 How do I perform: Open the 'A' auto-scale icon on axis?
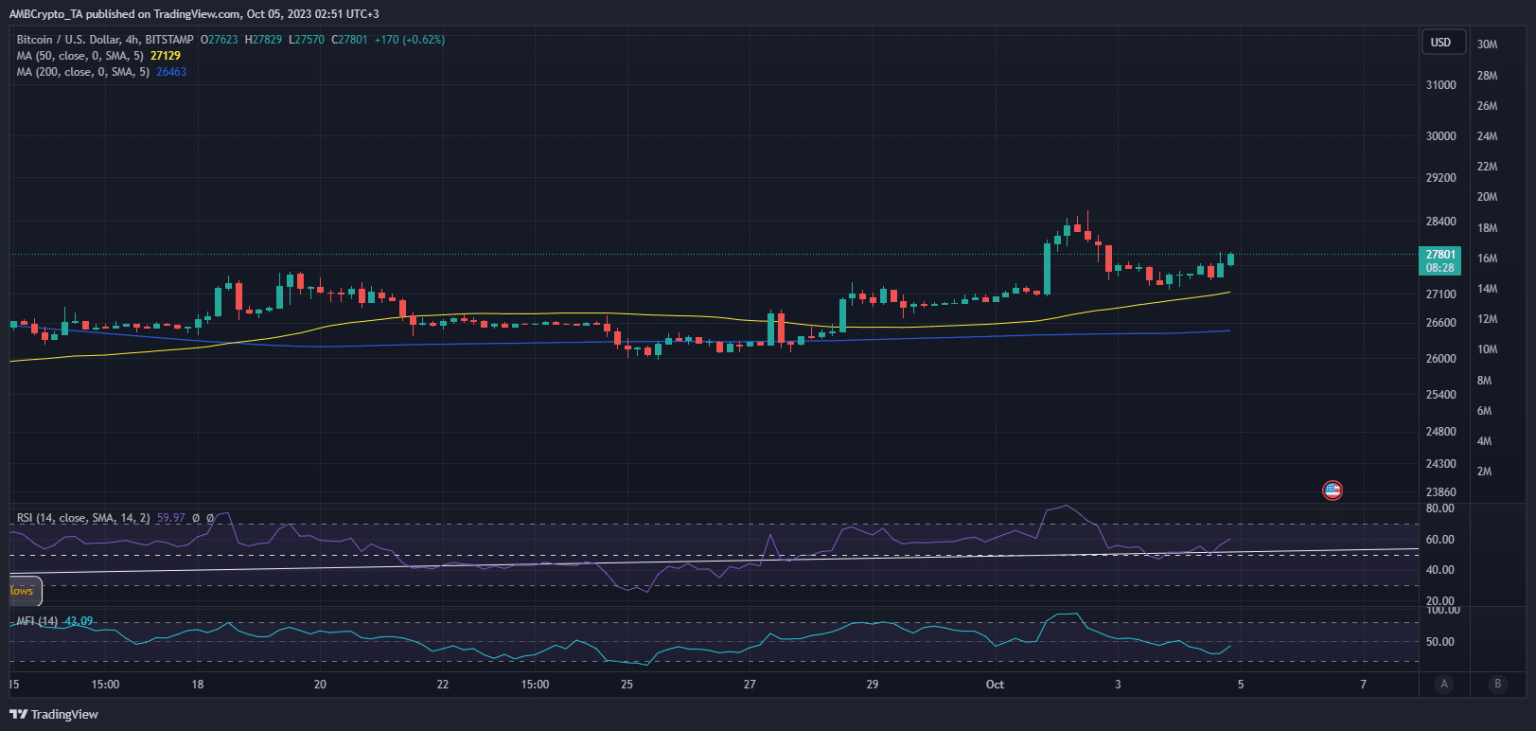click(1444, 683)
